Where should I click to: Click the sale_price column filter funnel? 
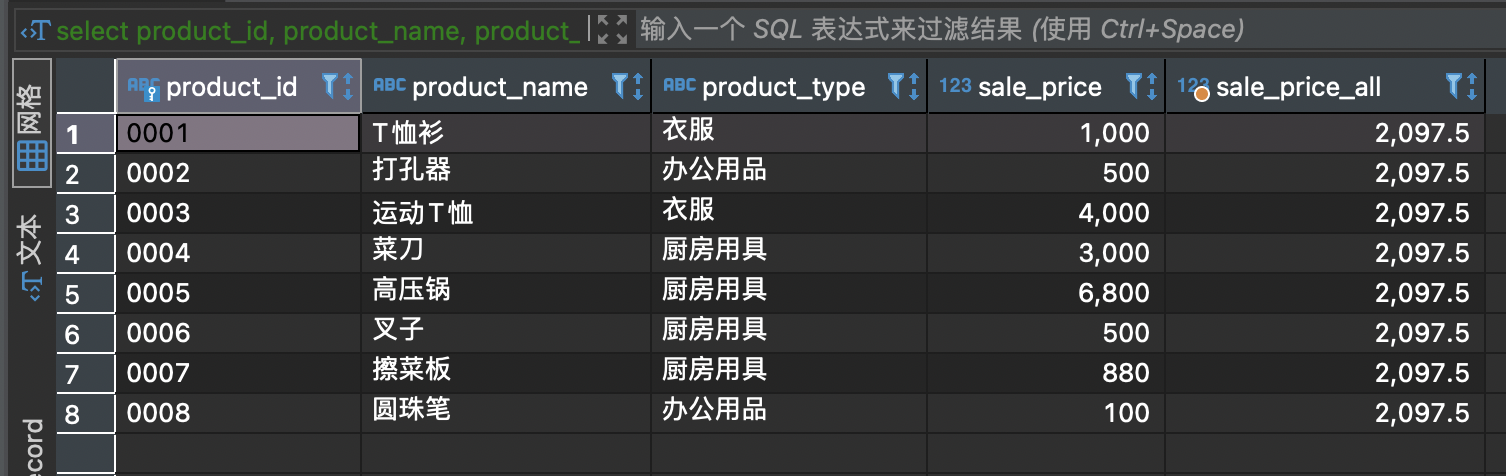point(1134,87)
